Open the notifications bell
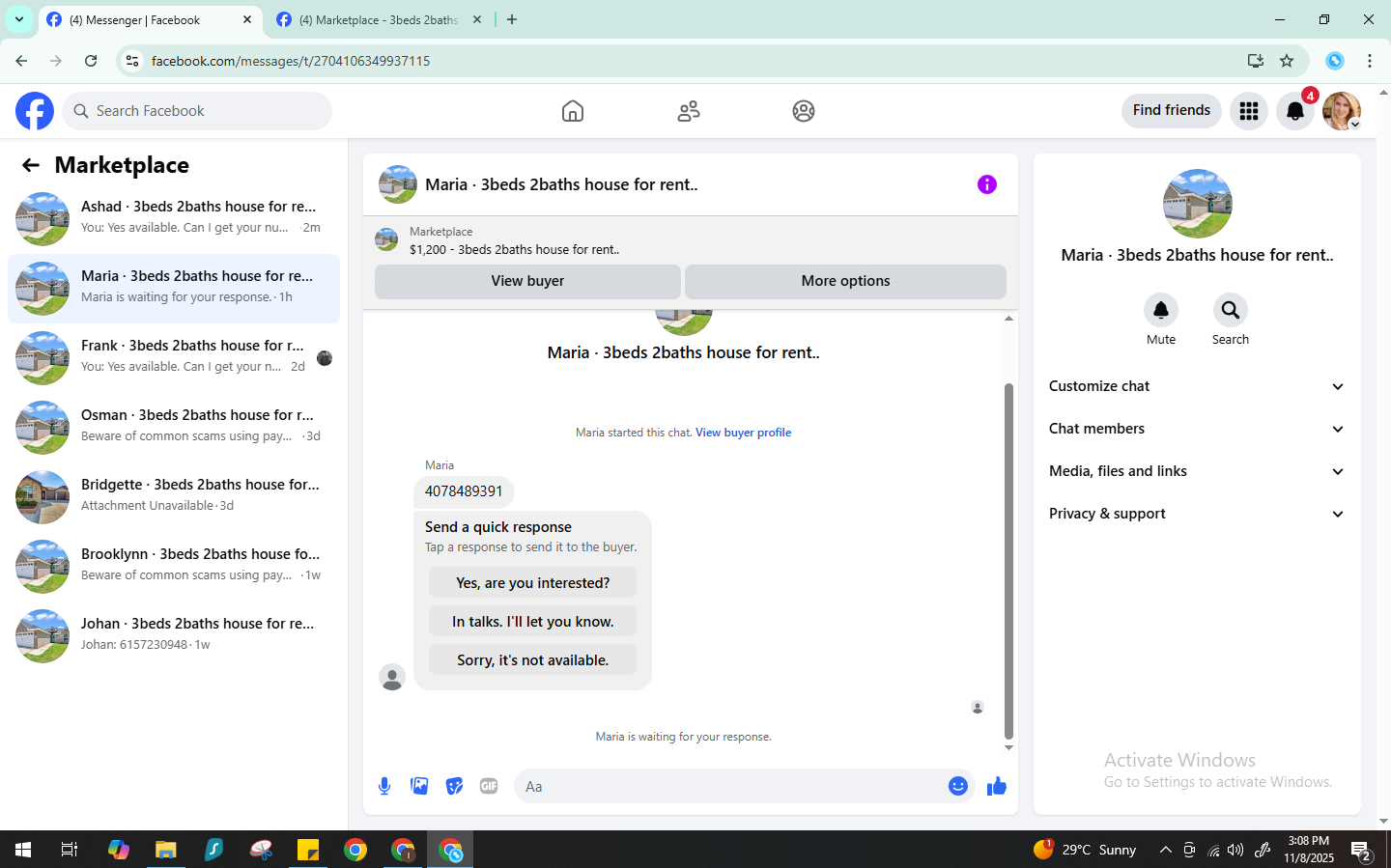 (1295, 111)
